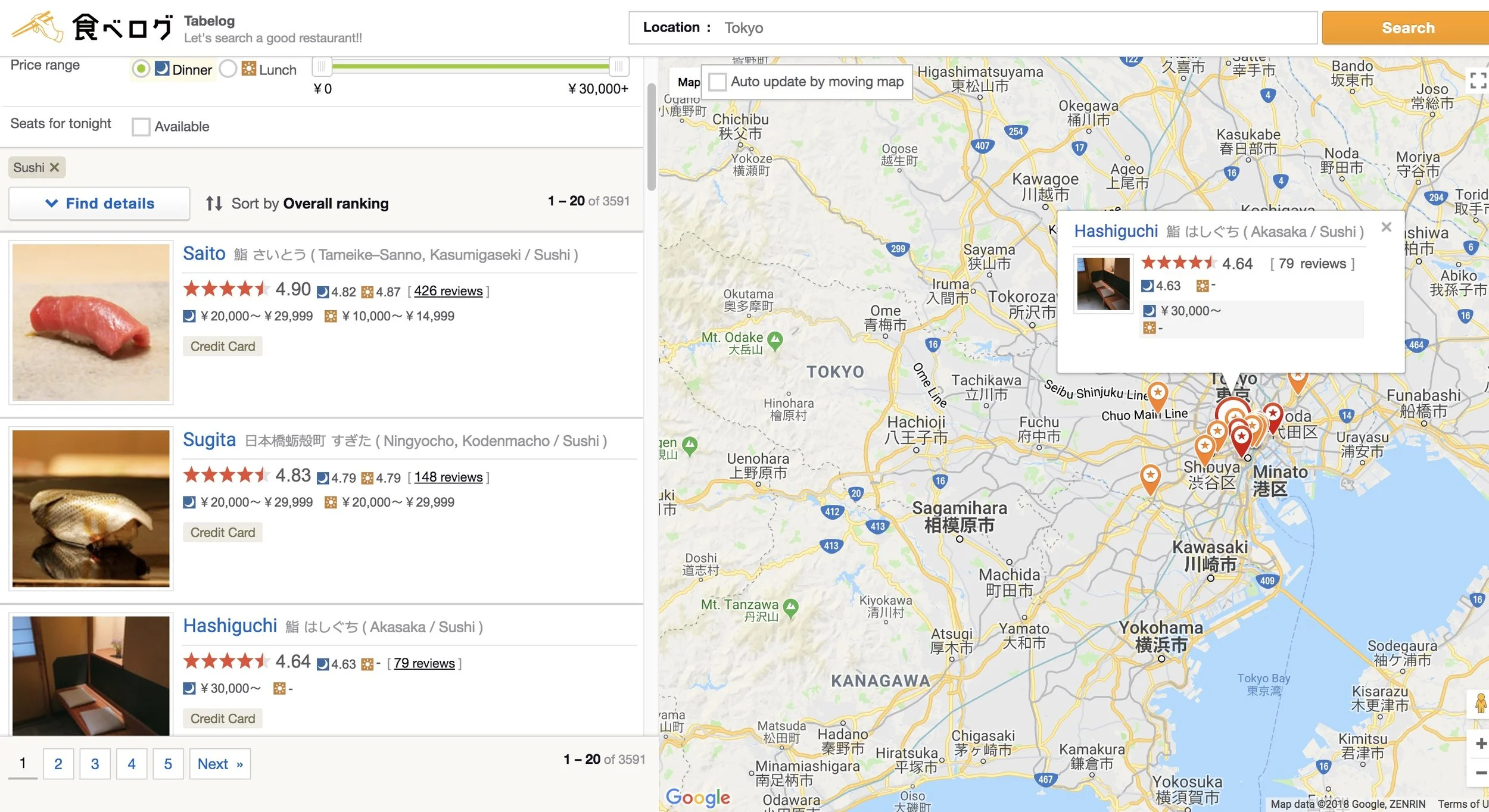1489x812 pixels.
Task: Click the Mt. Tanzawa mountain marker icon
Action: 790,608
